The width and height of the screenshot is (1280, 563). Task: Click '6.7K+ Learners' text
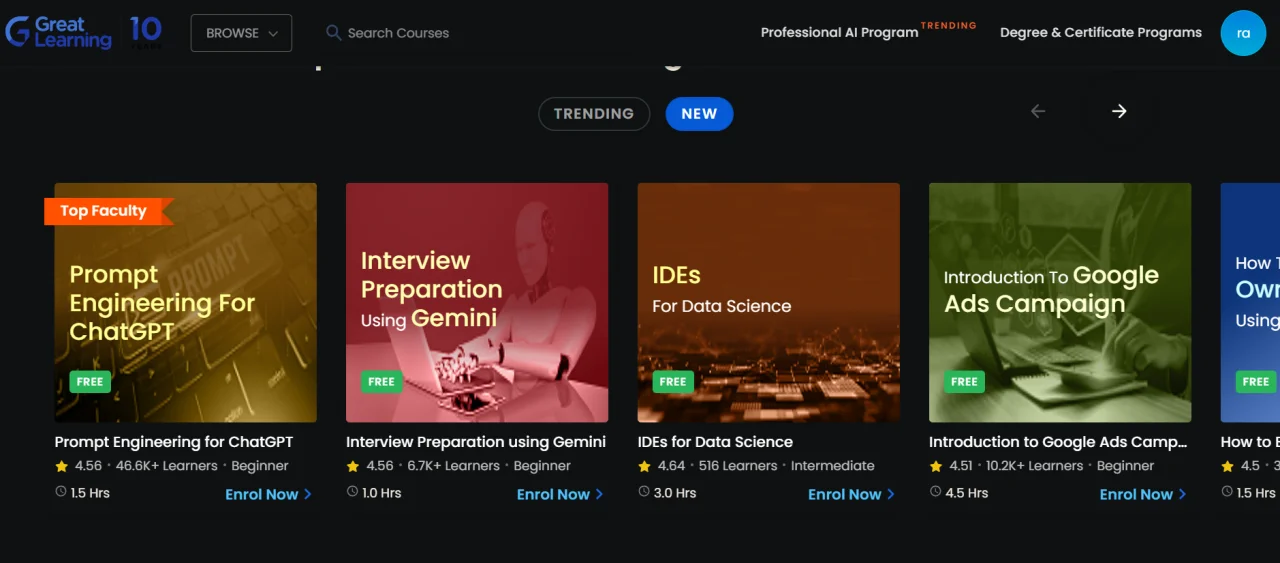click(454, 466)
